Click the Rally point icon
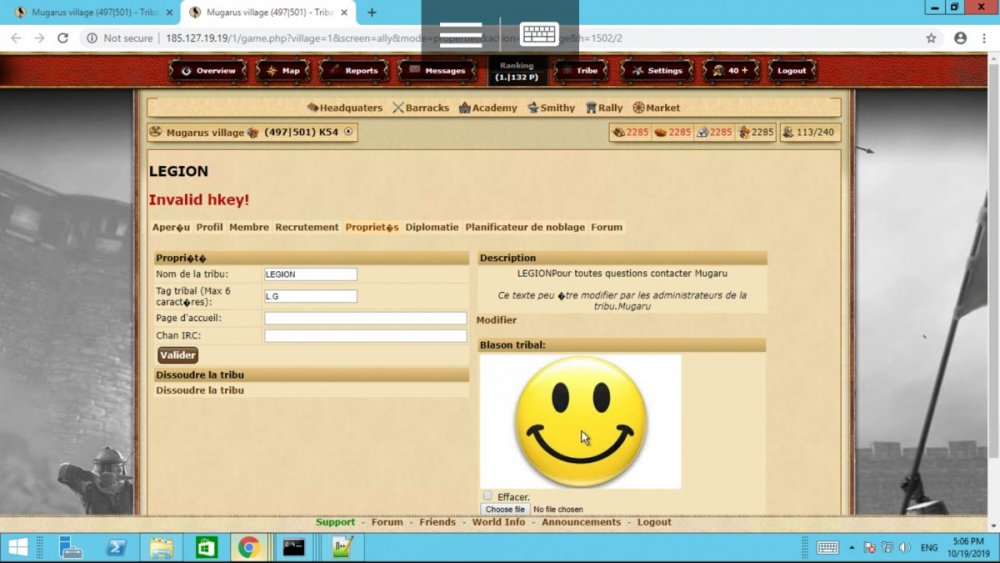Image resolution: width=1000 pixels, height=563 pixels. [x=591, y=108]
